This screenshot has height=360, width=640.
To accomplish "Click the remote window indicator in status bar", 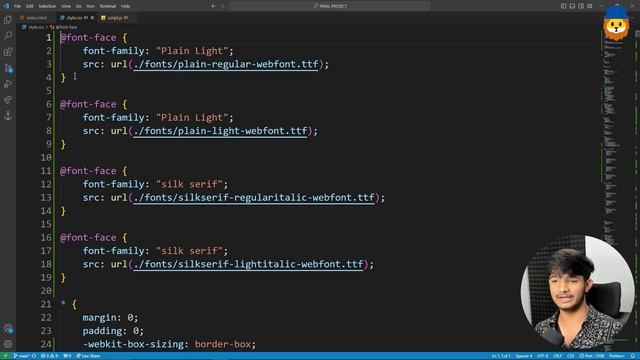I will 5,356.
